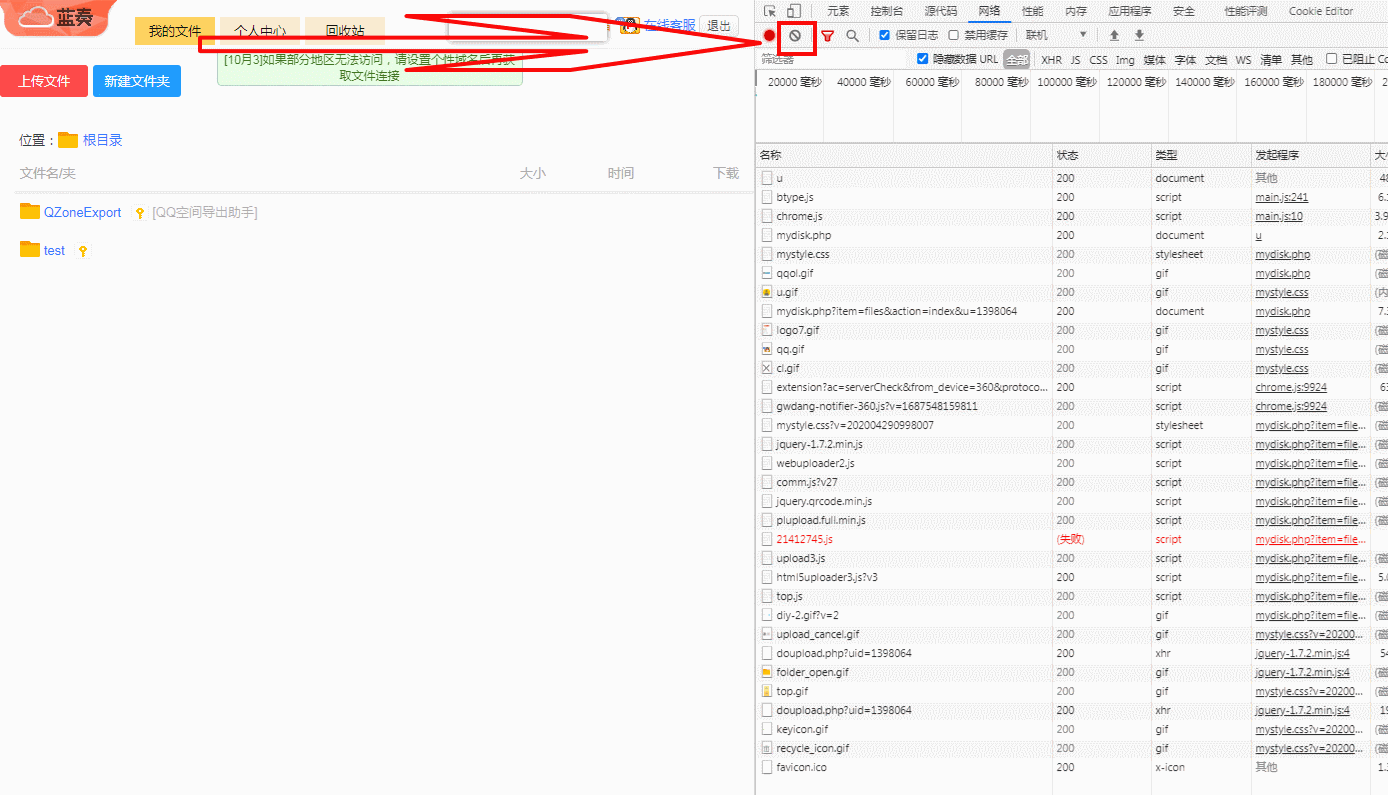This screenshot has height=795, width=1388.
Task: Activate the inspect element picker icon
Action: click(x=769, y=11)
